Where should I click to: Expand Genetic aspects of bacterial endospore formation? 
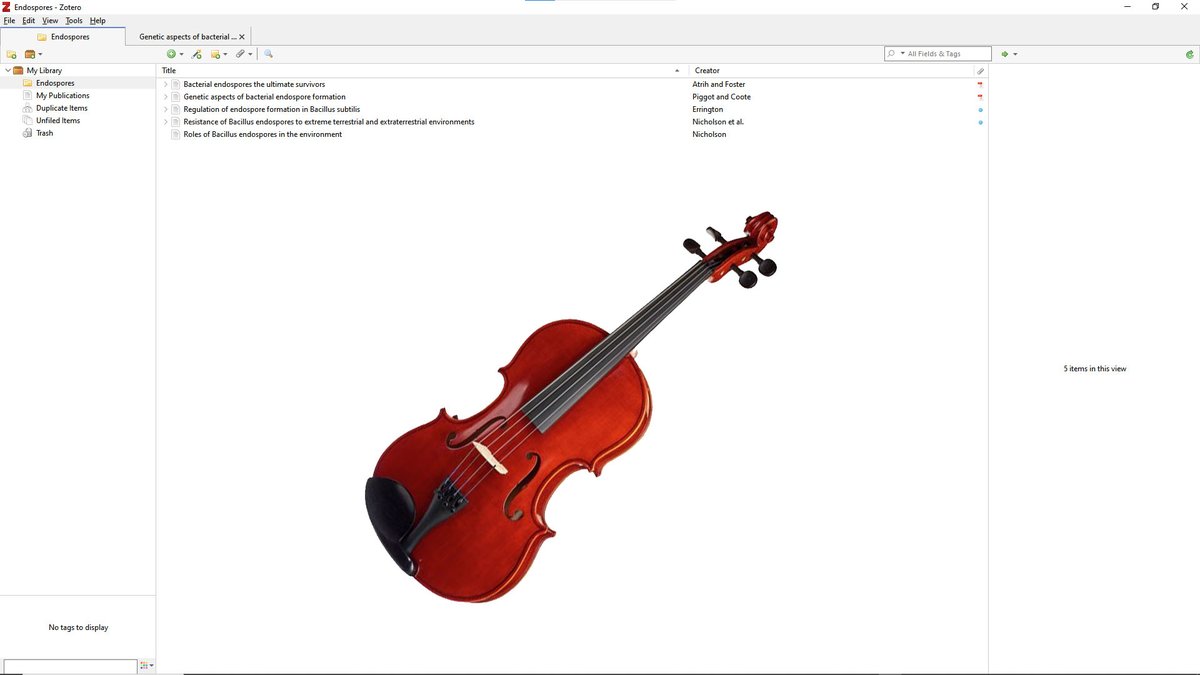166,97
